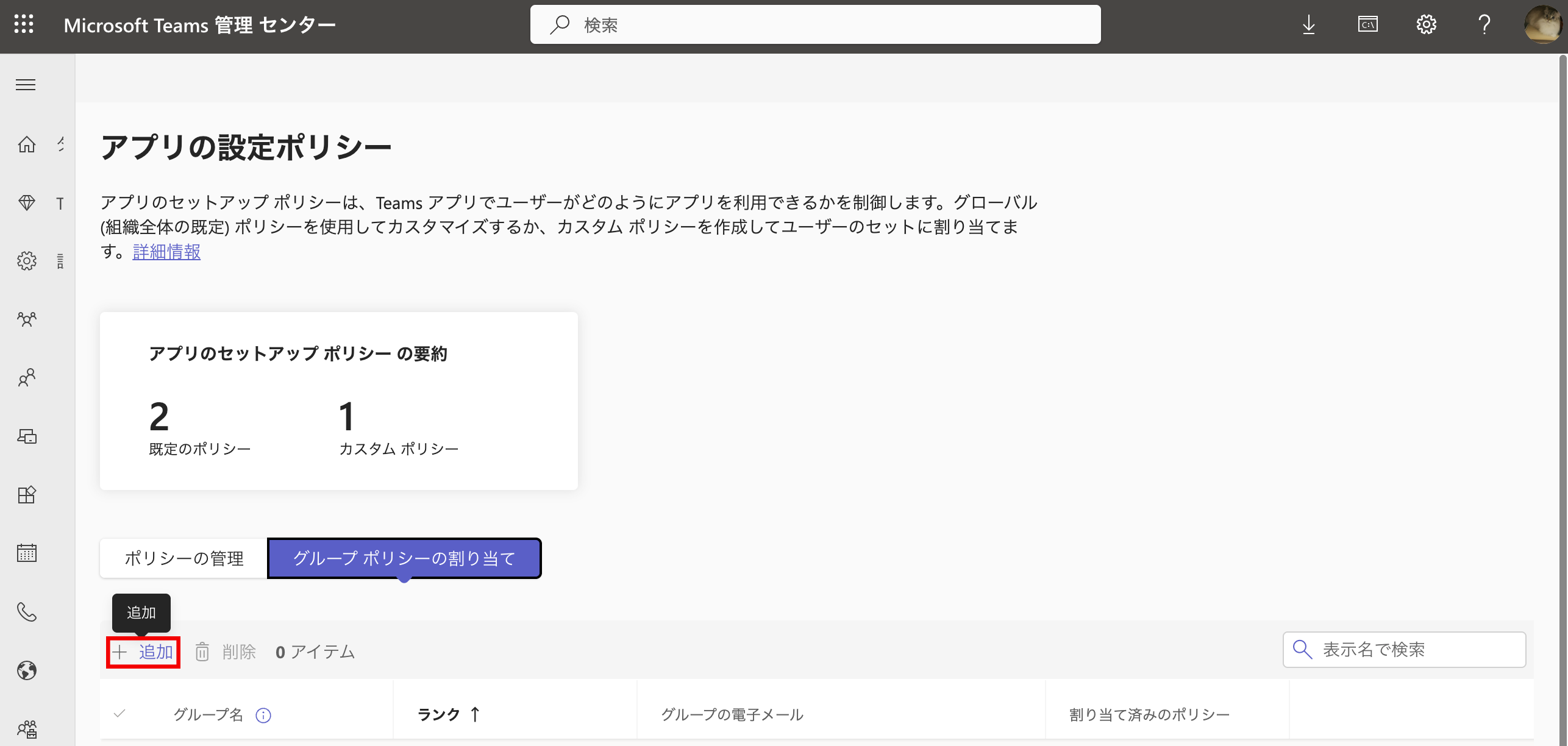Click グループの電子メール column header
Image resolution: width=1568 pixels, height=746 pixels.
[732, 715]
